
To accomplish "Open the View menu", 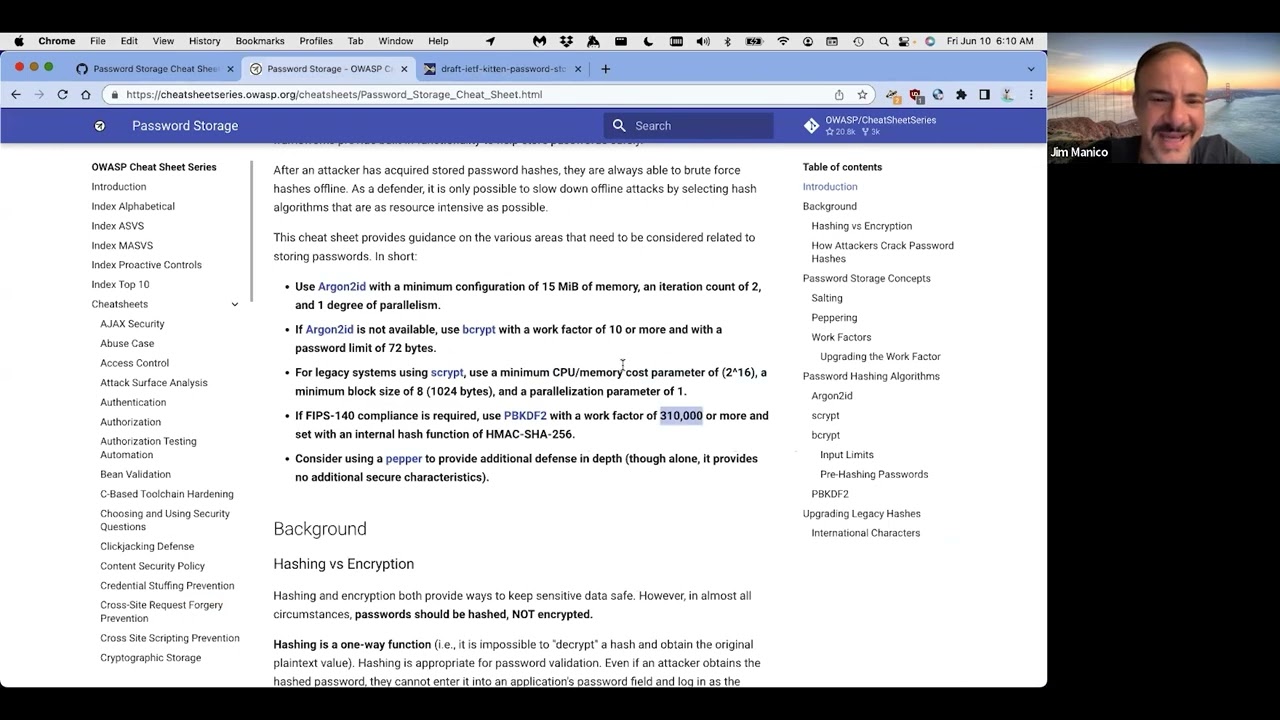I will (163, 41).
